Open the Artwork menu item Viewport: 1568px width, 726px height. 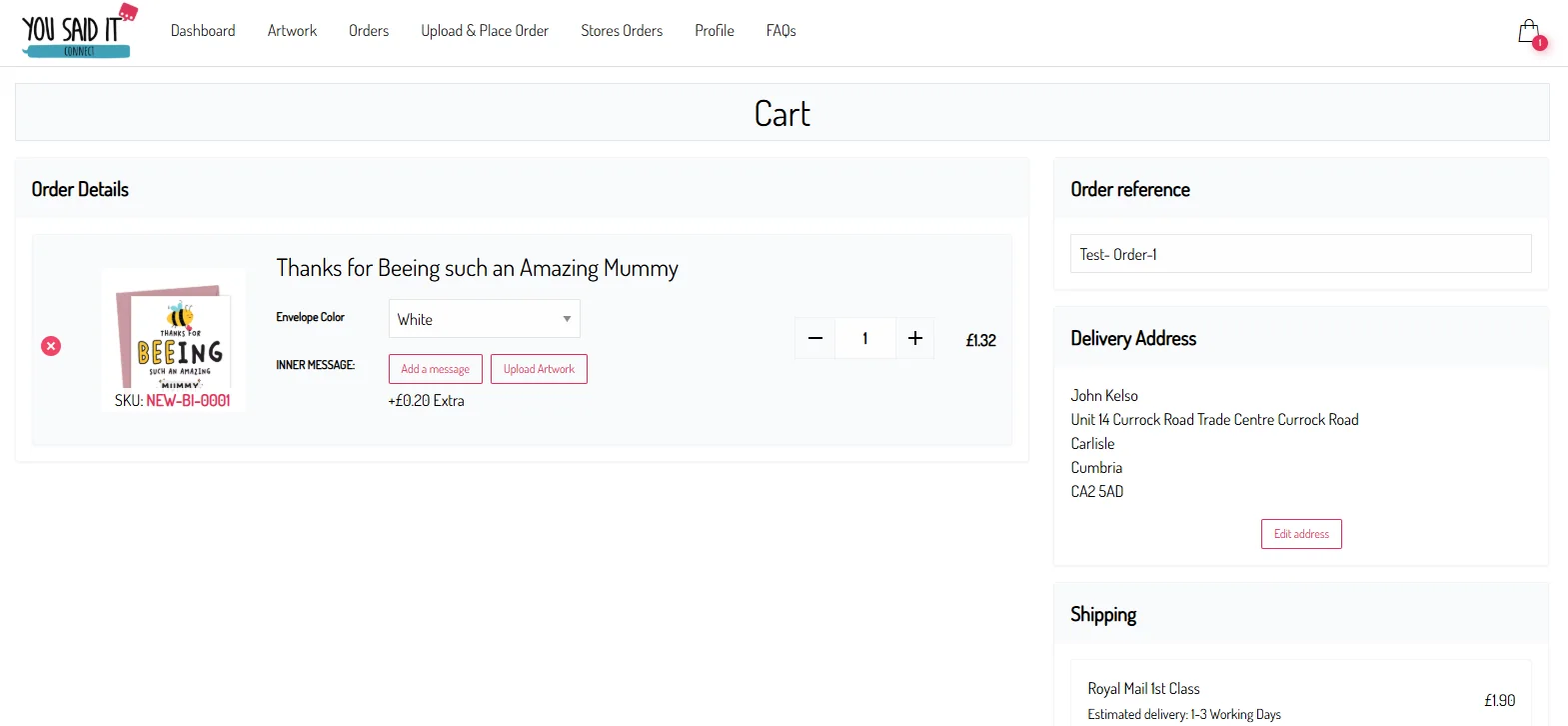tap(292, 31)
